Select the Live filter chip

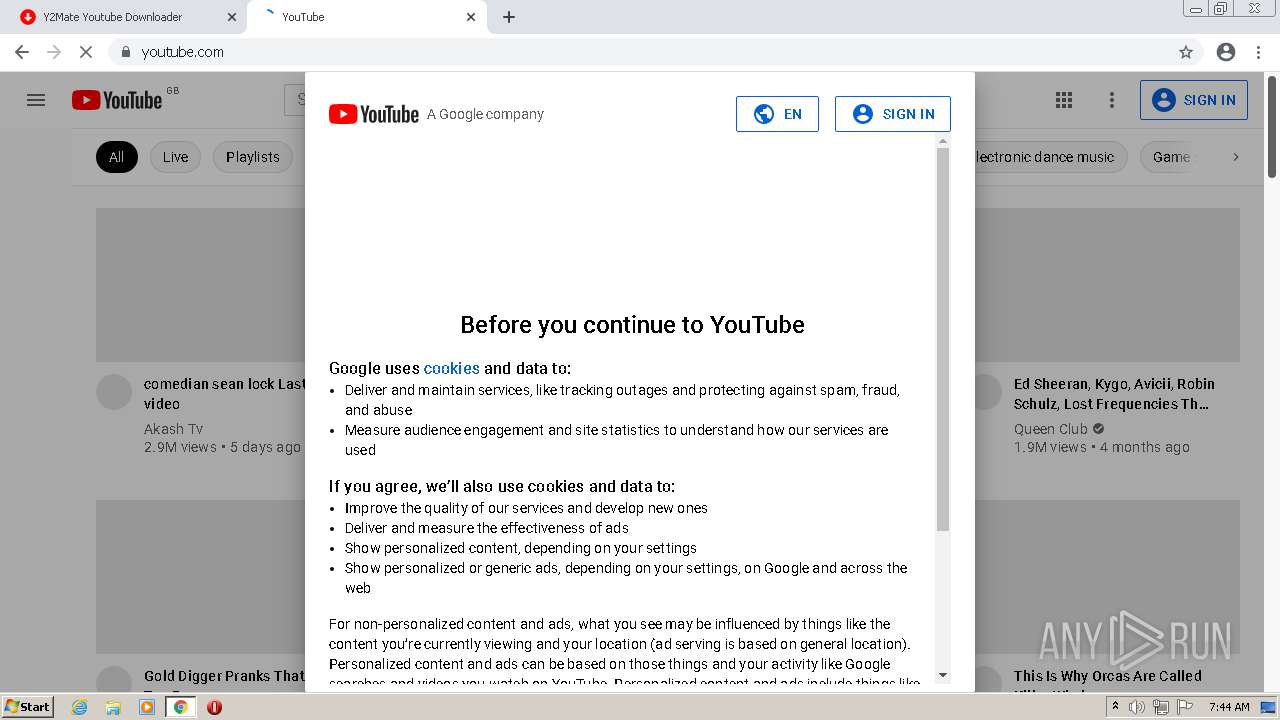tap(175, 157)
